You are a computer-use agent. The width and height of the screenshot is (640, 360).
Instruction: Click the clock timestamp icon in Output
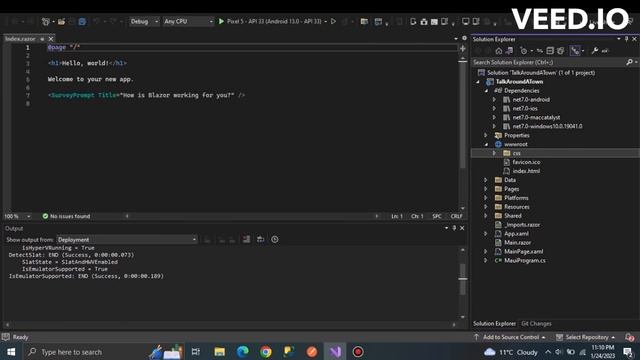tap(275, 239)
